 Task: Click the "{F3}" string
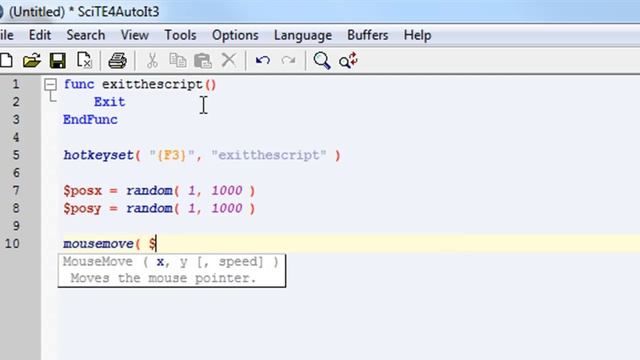coord(172,155)
